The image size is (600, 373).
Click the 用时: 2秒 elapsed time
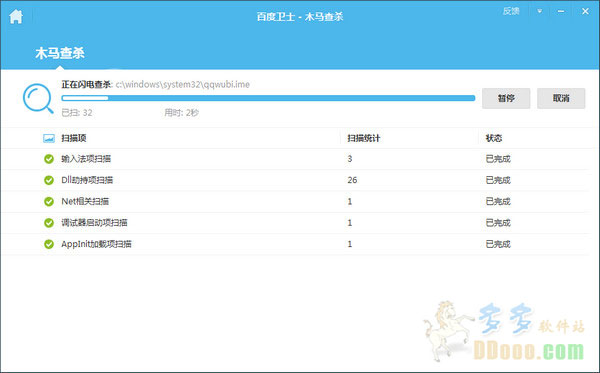[x=182, y=112]
